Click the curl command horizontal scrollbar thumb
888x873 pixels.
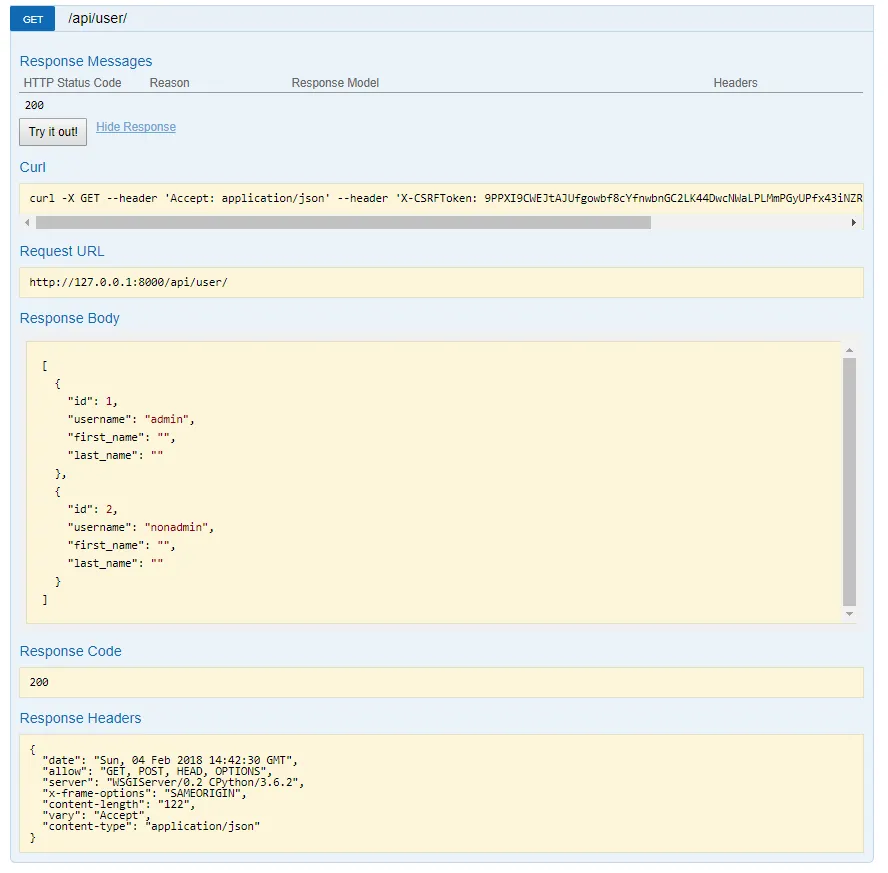click(x=343, y=222)
